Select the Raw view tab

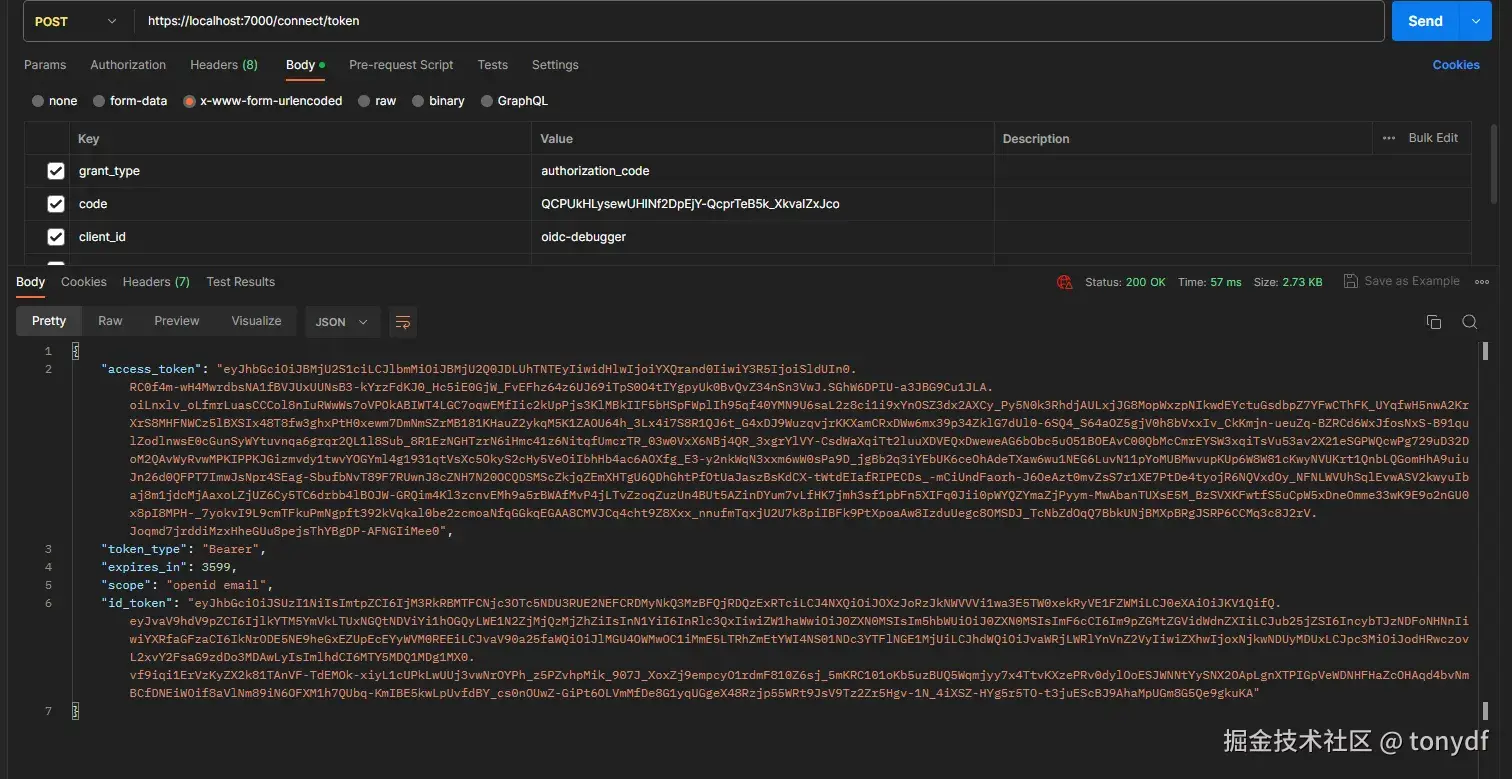pos(110,321)
